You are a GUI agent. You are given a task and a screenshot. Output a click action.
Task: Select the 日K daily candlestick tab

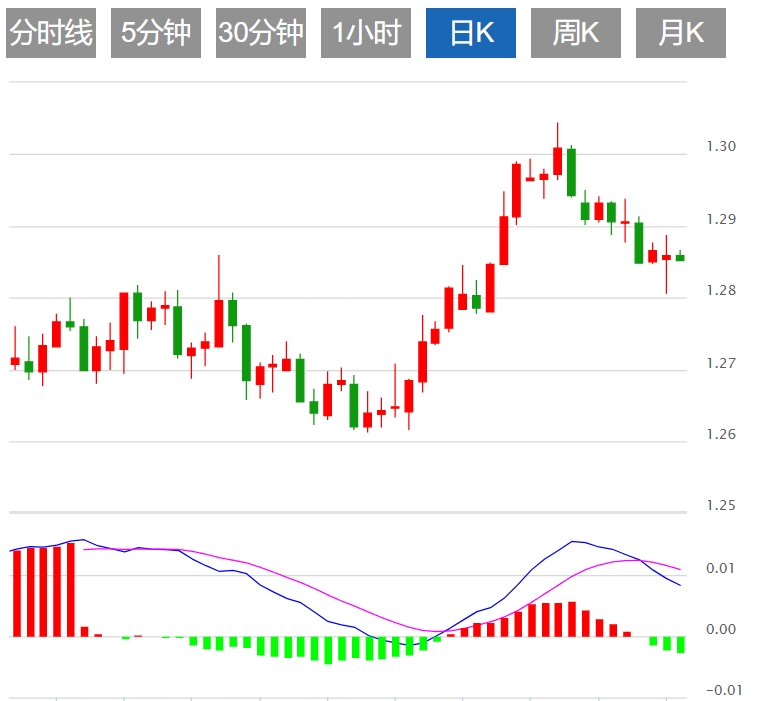(x=471, y=33)
